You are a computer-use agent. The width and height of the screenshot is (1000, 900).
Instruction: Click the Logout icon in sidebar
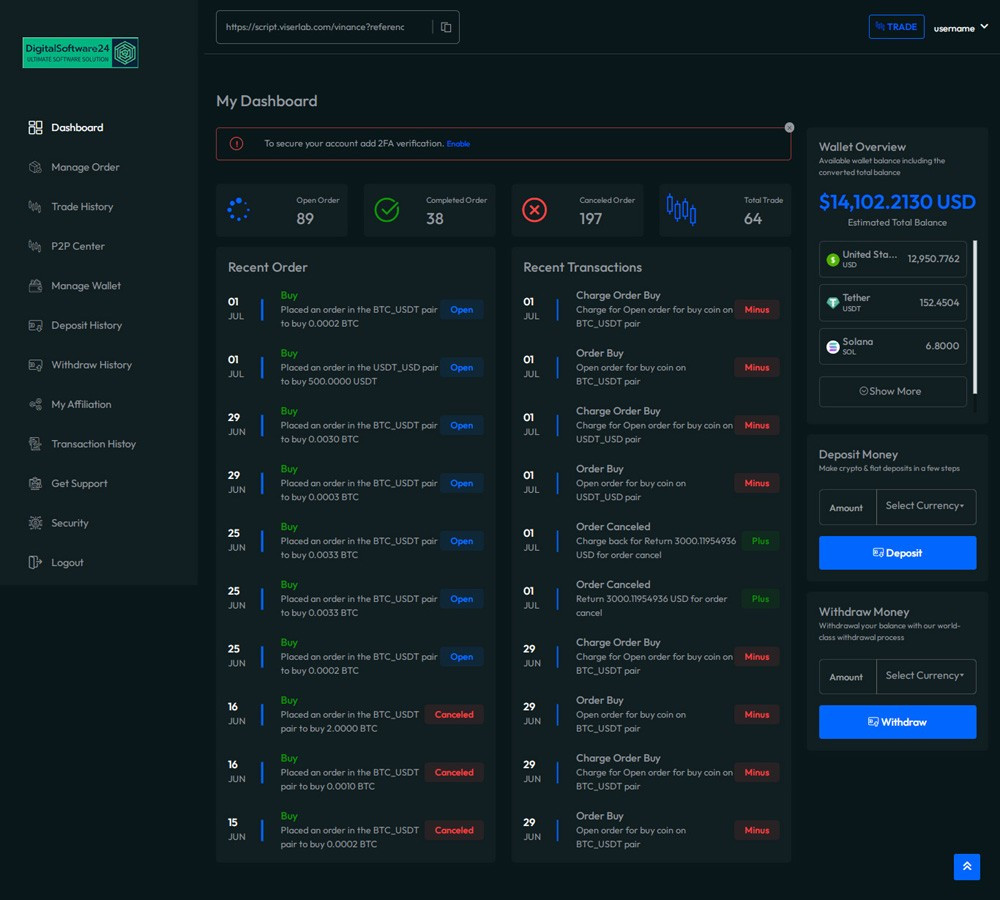[36, 563]
